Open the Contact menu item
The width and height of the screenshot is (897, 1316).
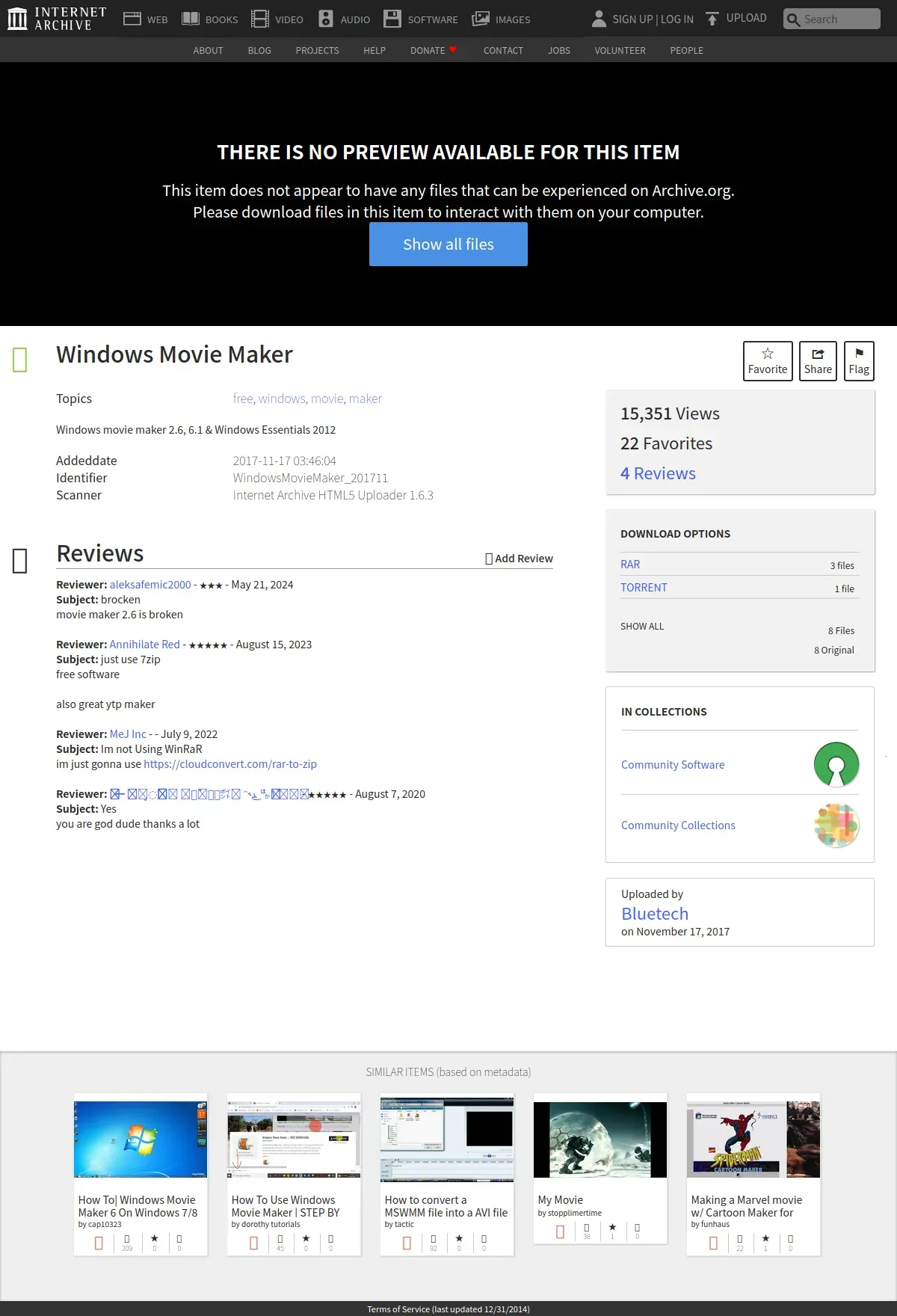coord(503,50)
